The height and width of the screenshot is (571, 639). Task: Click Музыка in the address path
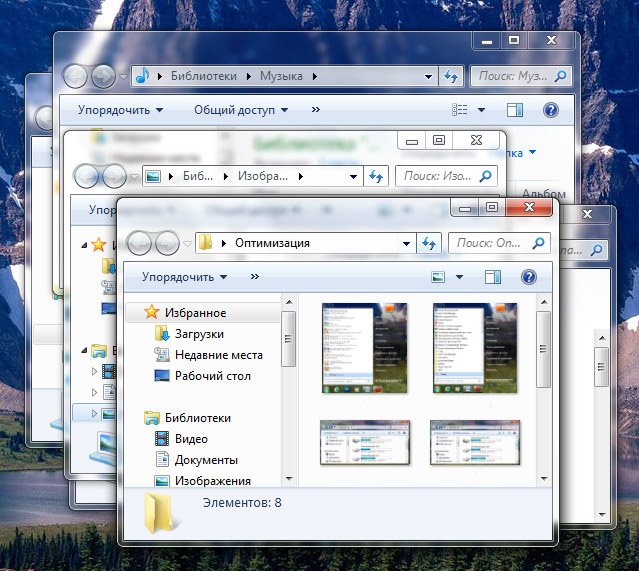pos(281,76)
